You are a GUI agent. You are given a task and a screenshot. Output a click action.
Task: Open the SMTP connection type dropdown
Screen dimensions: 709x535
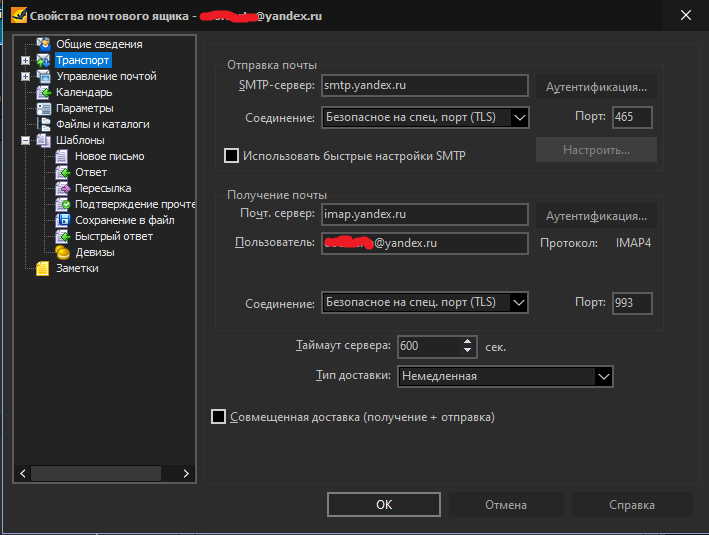click(520, 118)
